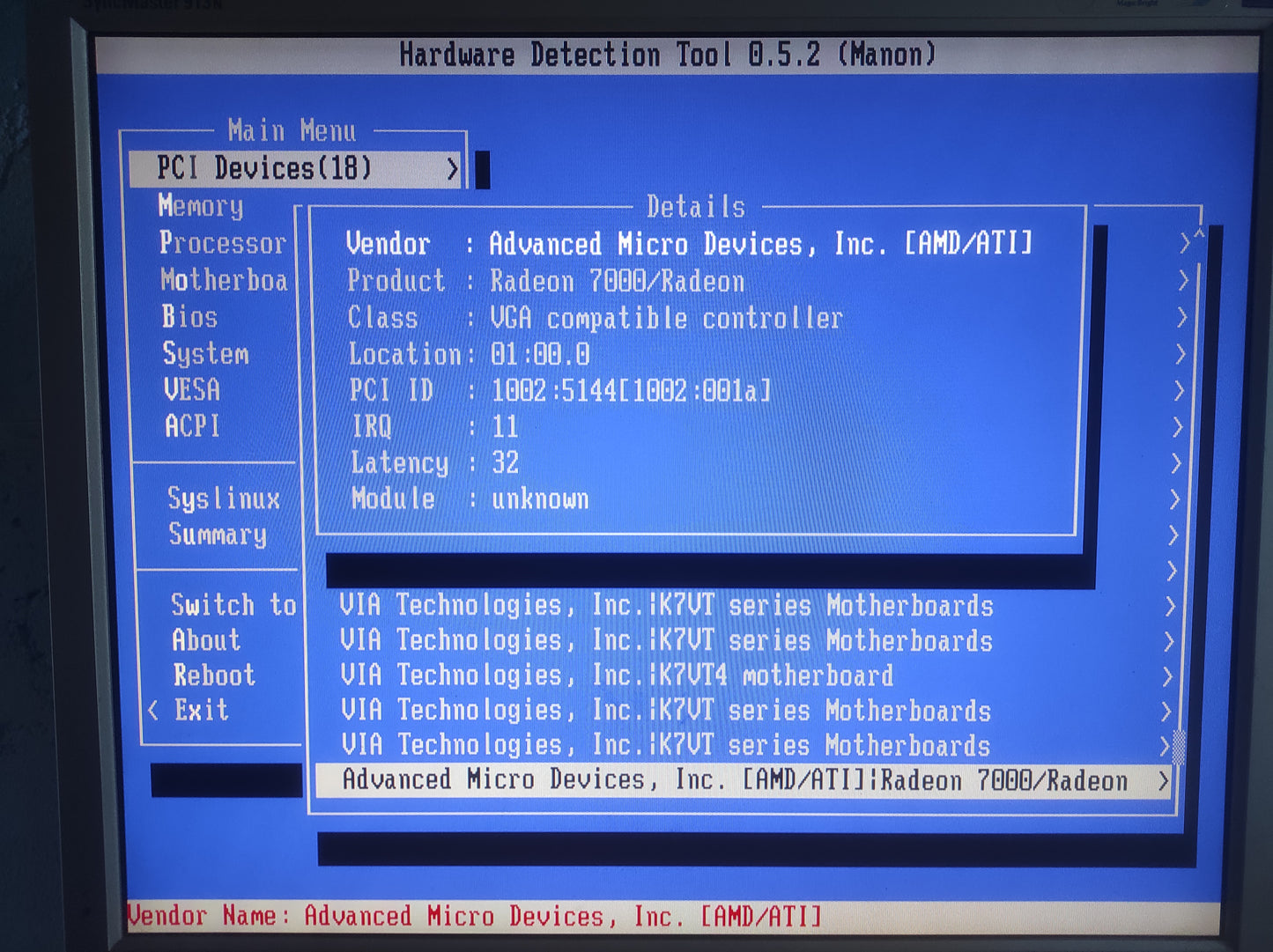
Task: Choose Exit in the Main Menu
Action: 201,710
